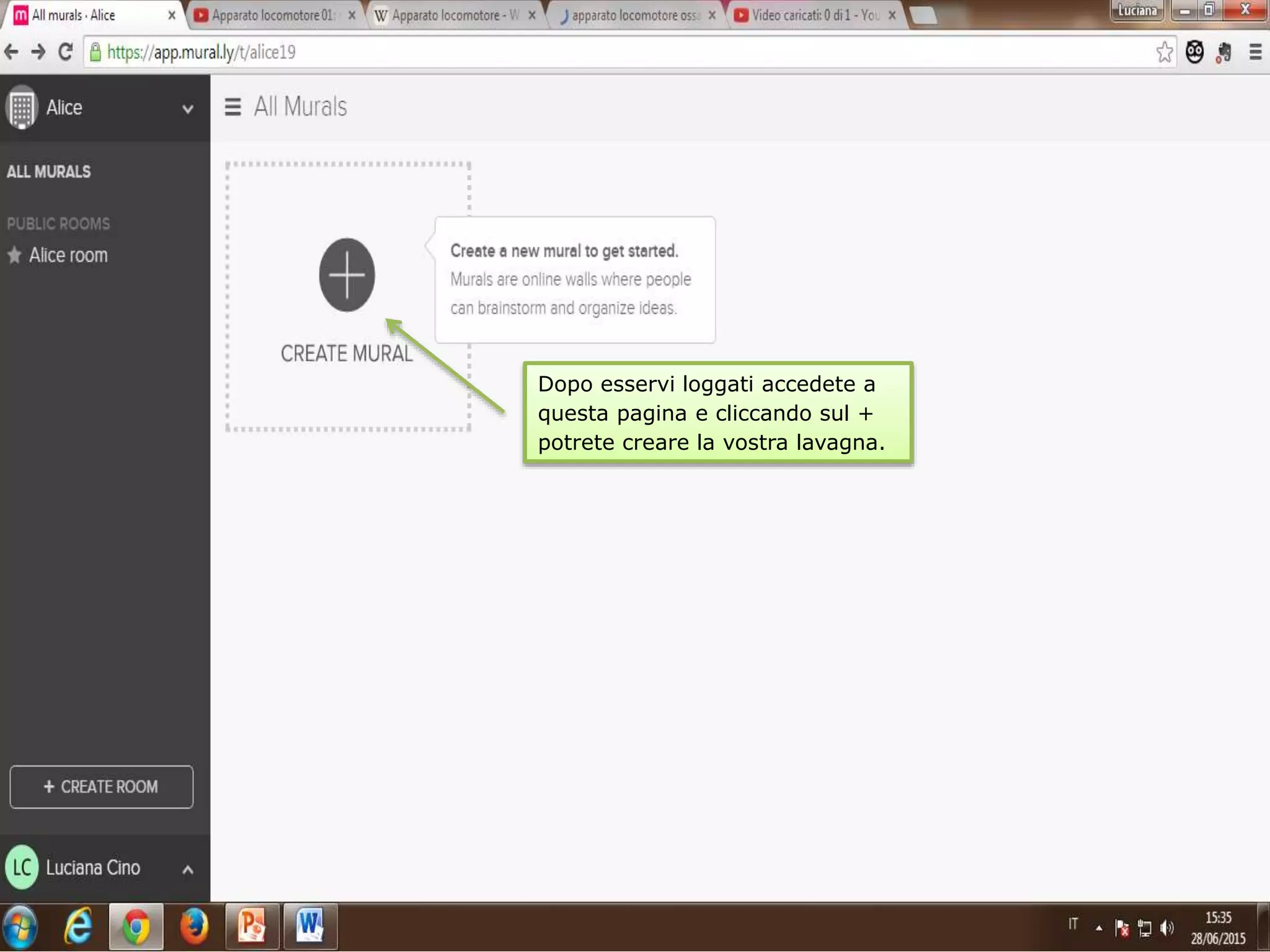
Task: Open Alice room from public rooms
Action: coord(68,255)
